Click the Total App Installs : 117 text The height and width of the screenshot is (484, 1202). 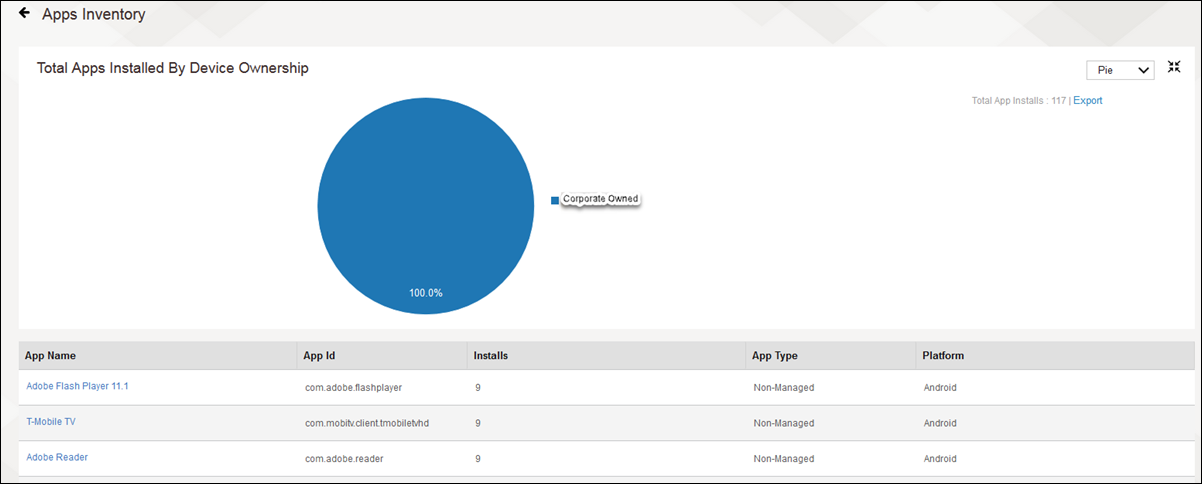pos(1019,101)
